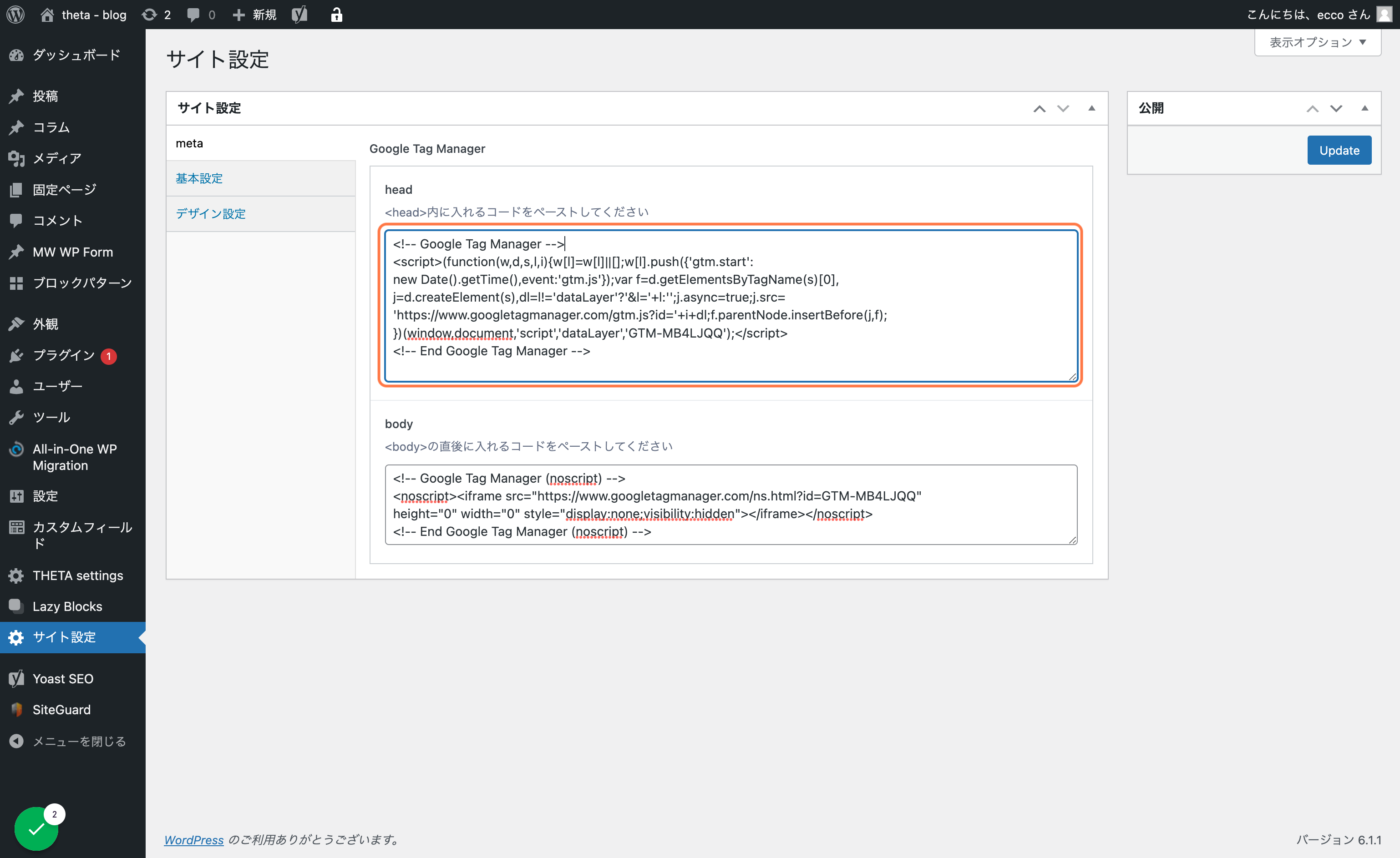
Task: Open the 外観 menu
Action: tap(73, 324)
